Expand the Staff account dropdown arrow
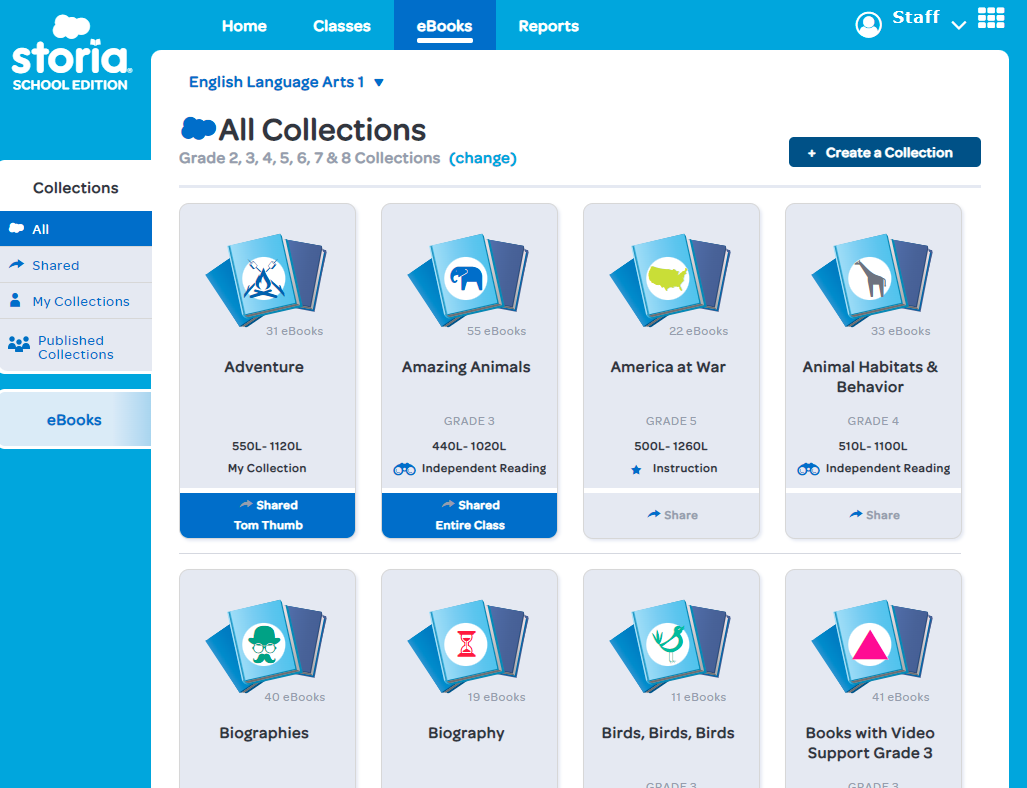Viewport: 1027px width, 788px height. pos(958,26)
